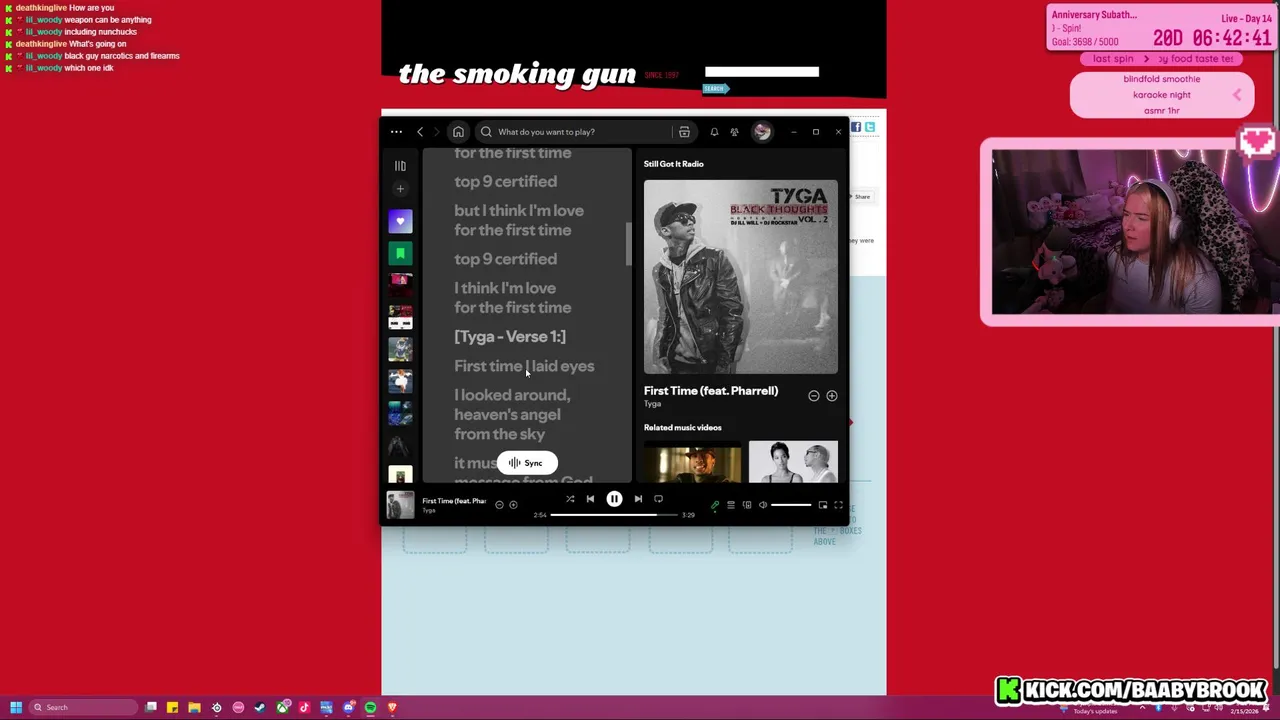Image resolution: width=1280 pixels, height=720 pixels.
Task: Open the Windows Start menu
Action: [16, 707]
